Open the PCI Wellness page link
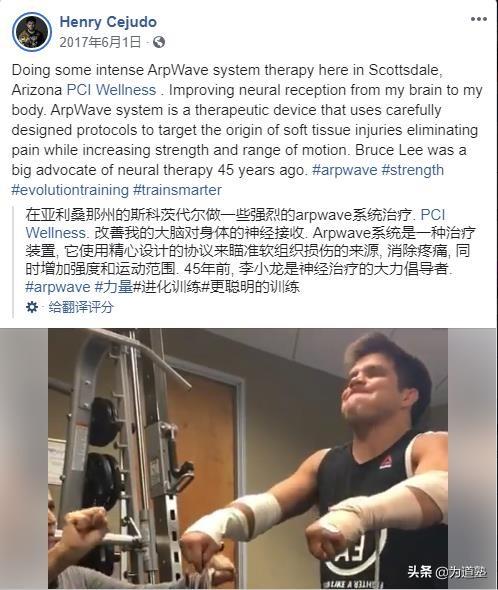This screenshot has width=498, height=590. (111, 90)
